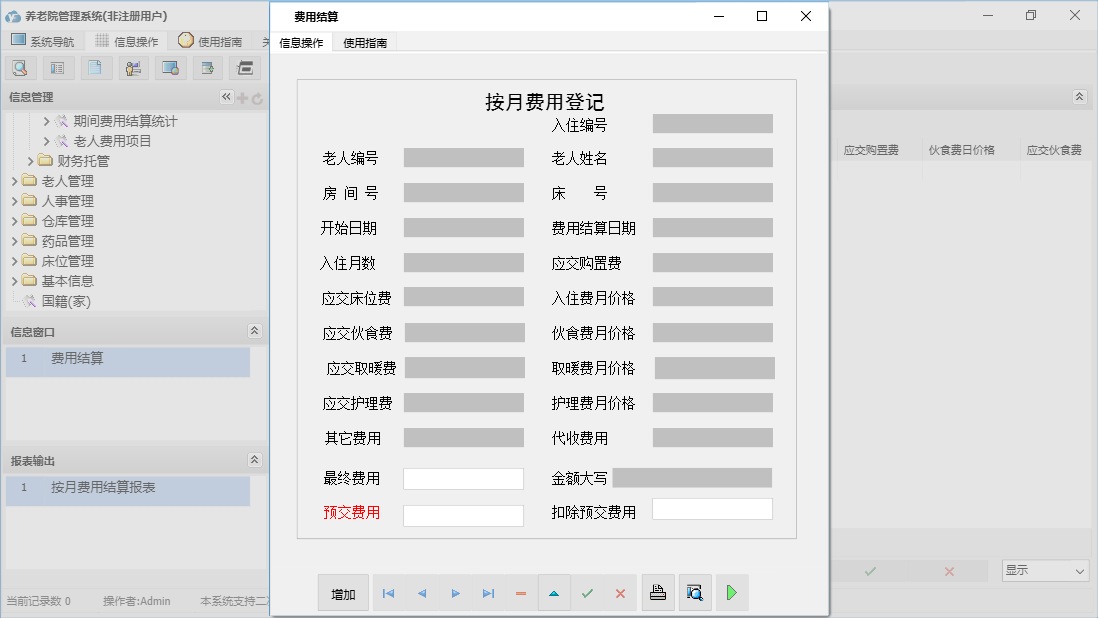Click the person/user toolbar icon
Screen dimensions: 1098x618
(x=133, y=67)
